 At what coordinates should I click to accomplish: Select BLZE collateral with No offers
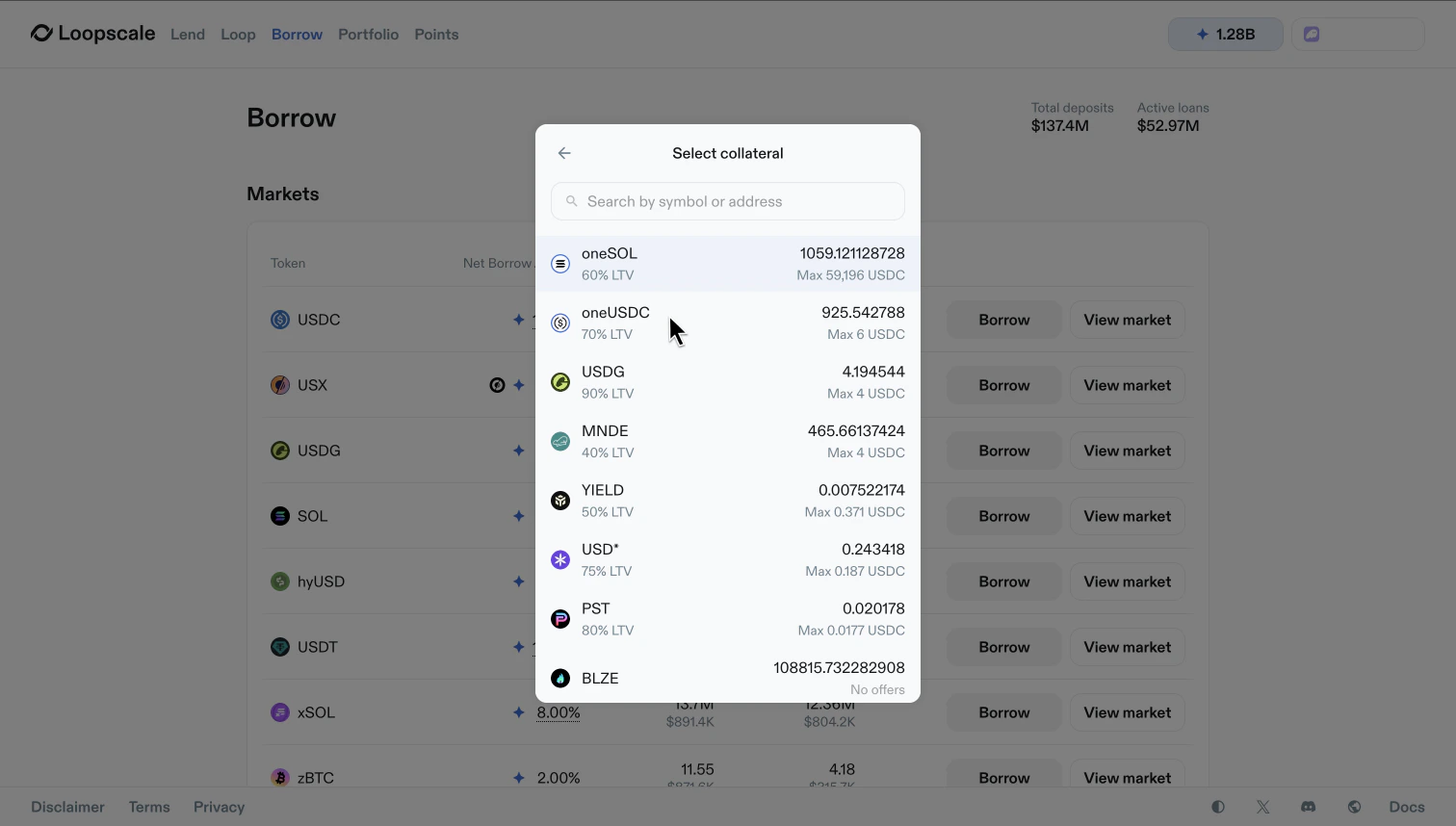pyautogui.click(x=728, y=678)
